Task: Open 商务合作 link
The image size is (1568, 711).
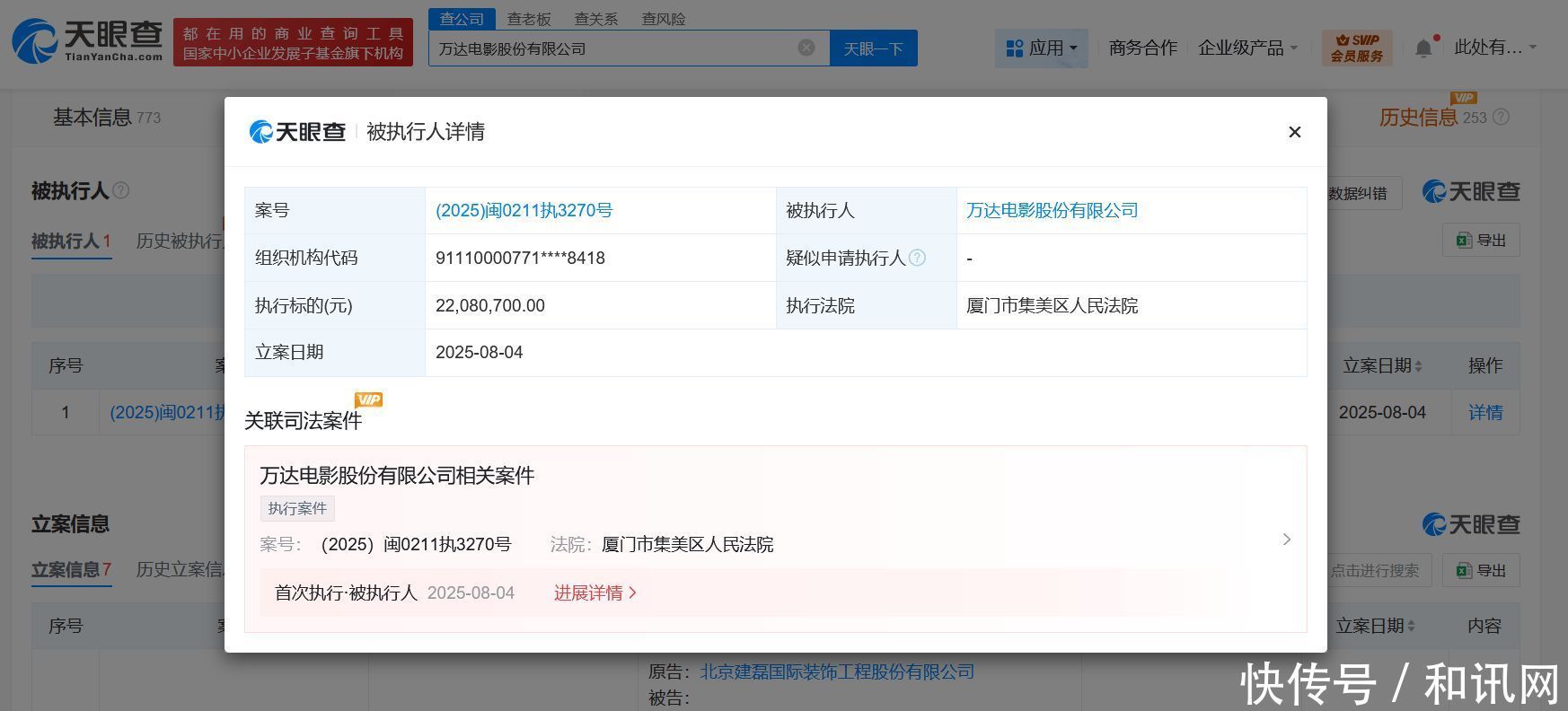Action: (x=1142, y=48)
